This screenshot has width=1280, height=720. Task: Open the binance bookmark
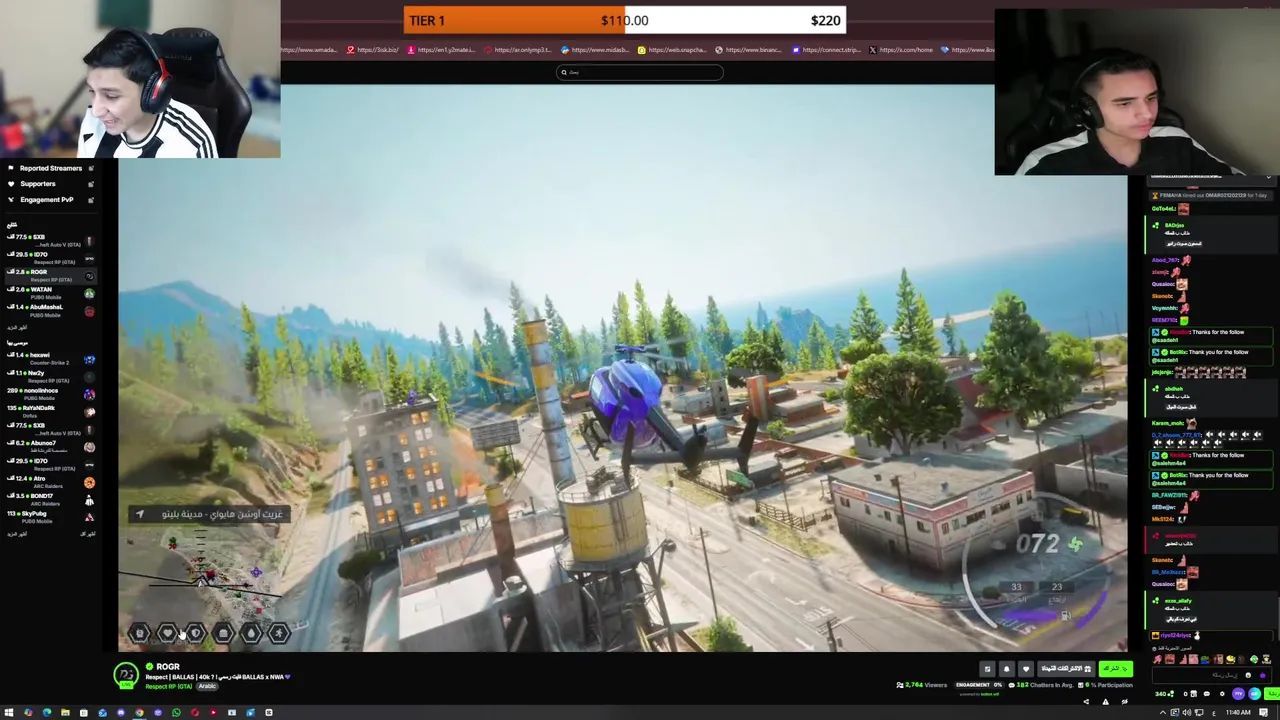click(x=748, y=50)
